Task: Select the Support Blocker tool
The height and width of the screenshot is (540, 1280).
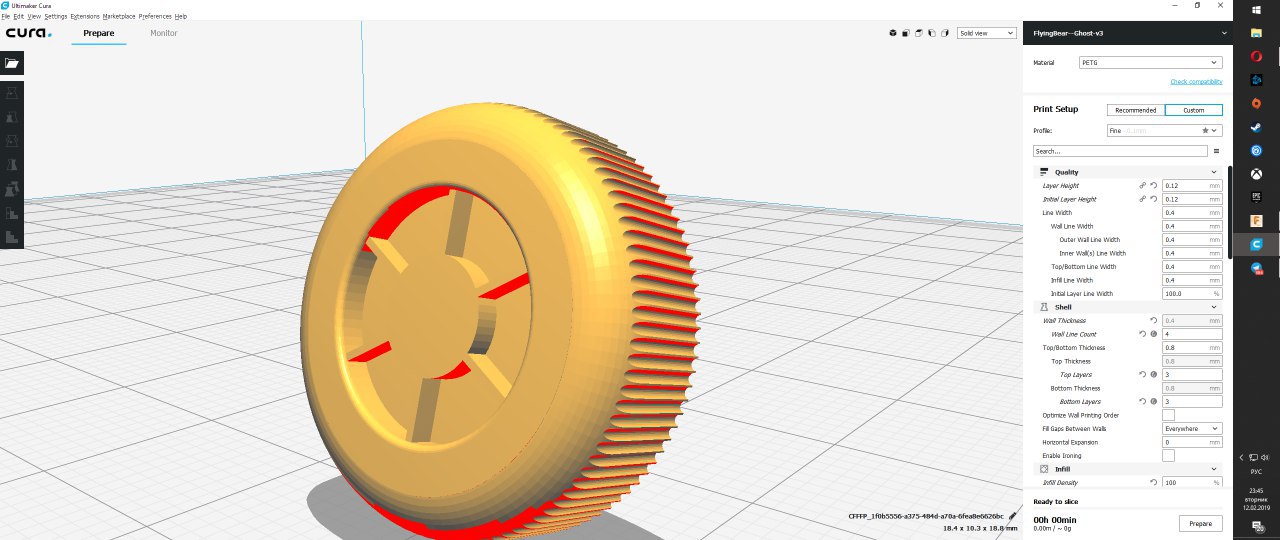Action: (12, 212)
